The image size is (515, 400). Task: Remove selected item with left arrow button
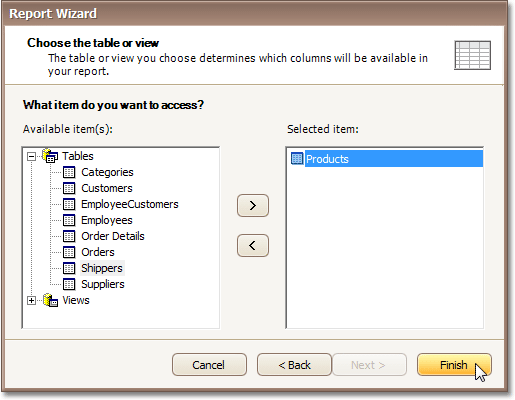point(253,246)
